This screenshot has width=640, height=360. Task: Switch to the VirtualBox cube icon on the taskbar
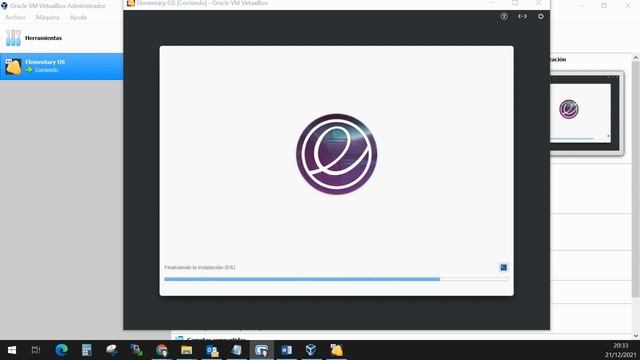311,350
